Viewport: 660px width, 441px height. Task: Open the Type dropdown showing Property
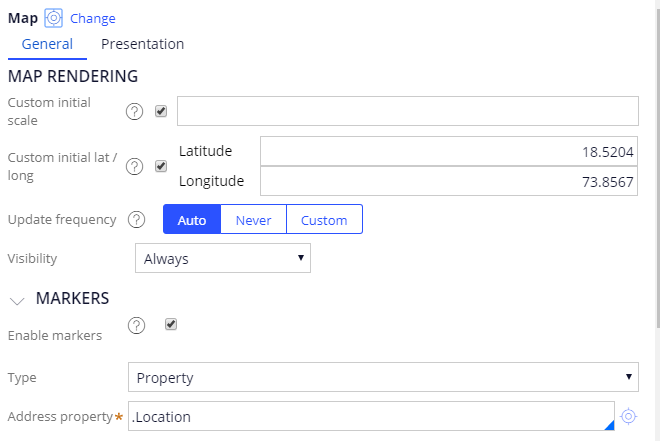(x=383, y=377)
